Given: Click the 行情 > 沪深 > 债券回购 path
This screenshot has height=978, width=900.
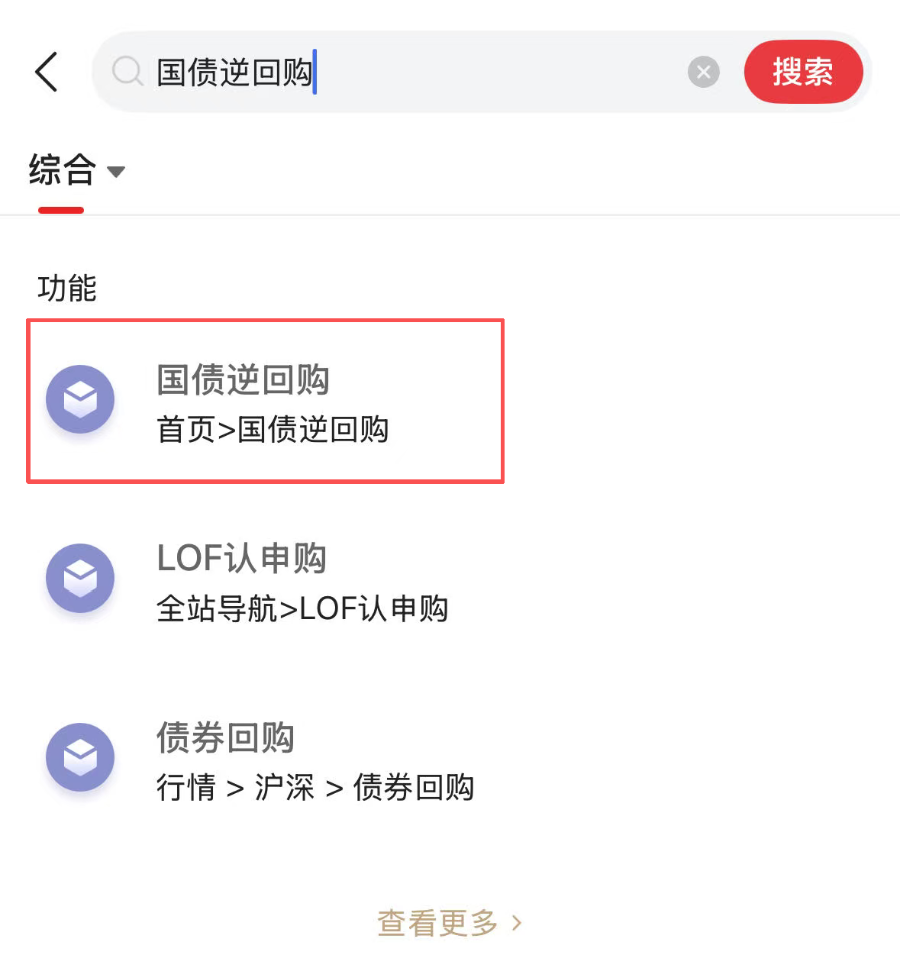Looking at the screenshot, I should click(x=315, y=788).
